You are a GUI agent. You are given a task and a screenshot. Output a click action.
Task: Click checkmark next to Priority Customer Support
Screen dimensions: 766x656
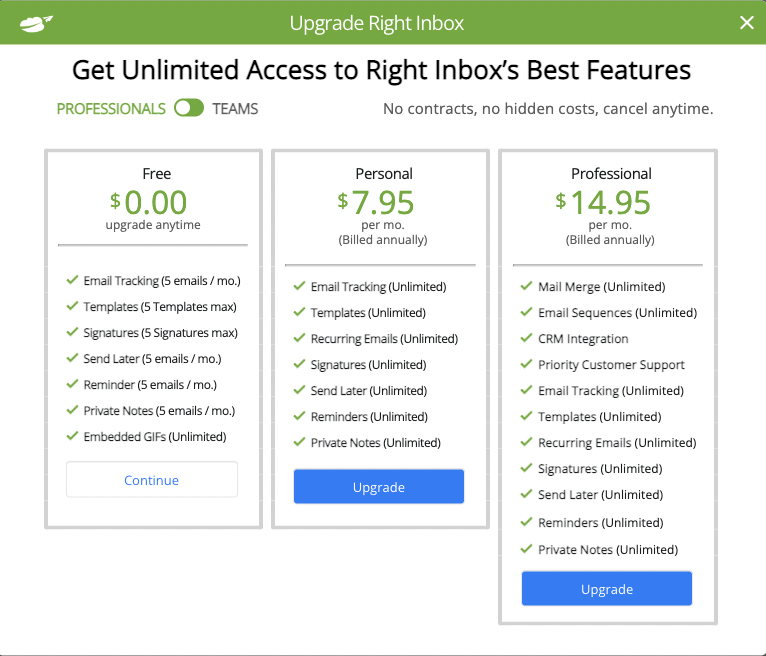pyautogui.click(x=527, y=365)
